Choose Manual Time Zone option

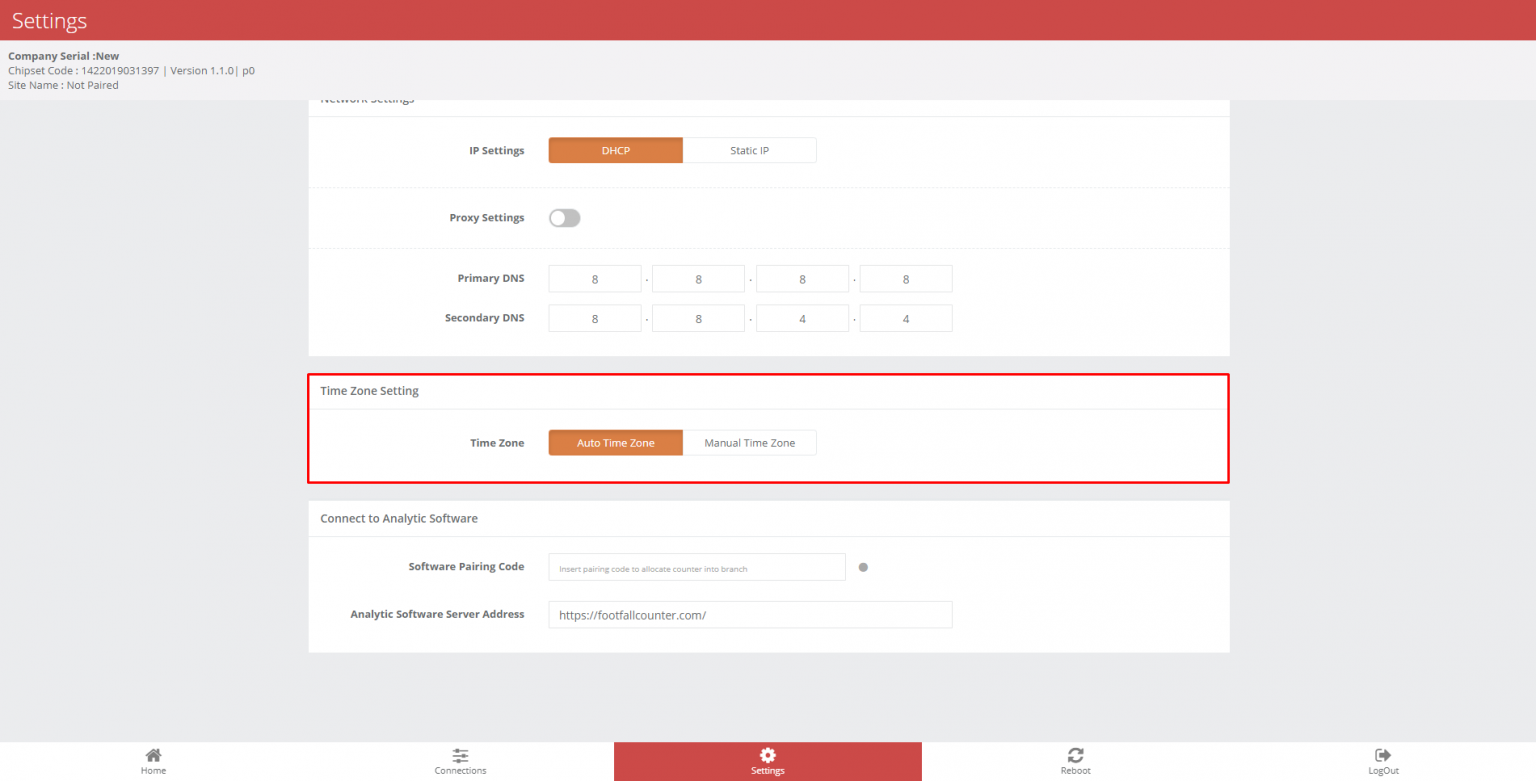click(749, 443)
